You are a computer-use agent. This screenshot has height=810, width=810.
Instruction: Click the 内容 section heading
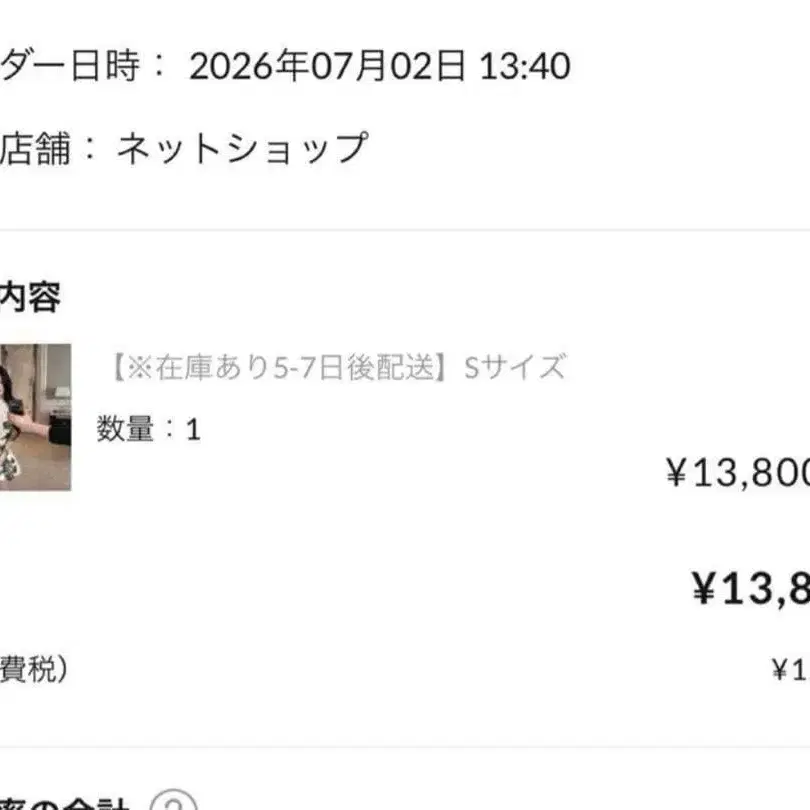tap(30, 297)
